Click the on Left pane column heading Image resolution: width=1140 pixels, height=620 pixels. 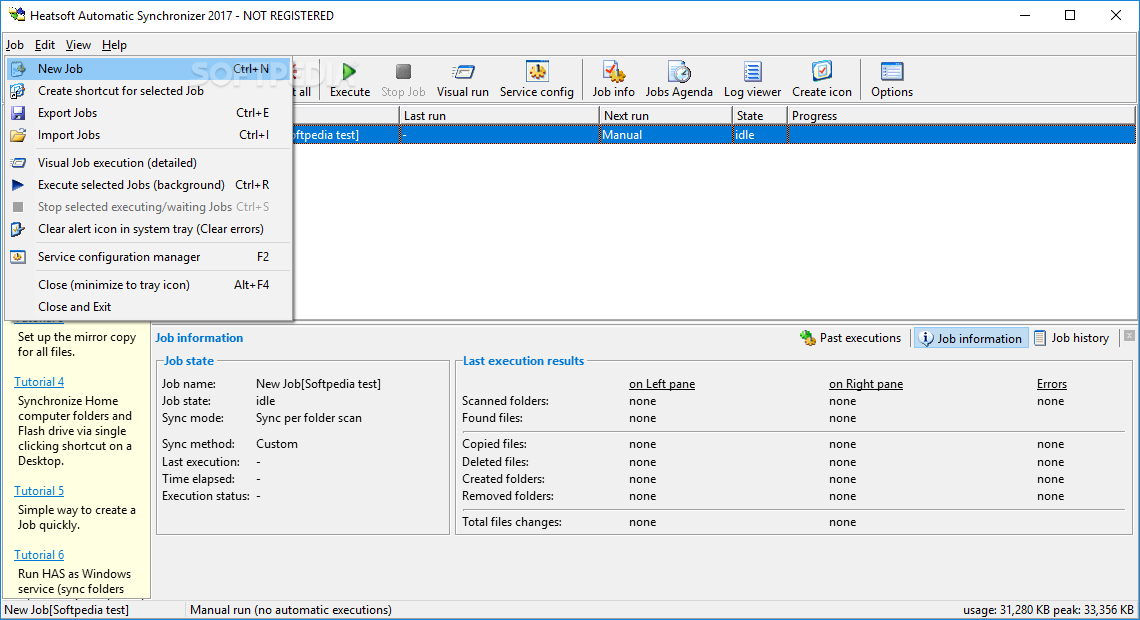[662, 384]
